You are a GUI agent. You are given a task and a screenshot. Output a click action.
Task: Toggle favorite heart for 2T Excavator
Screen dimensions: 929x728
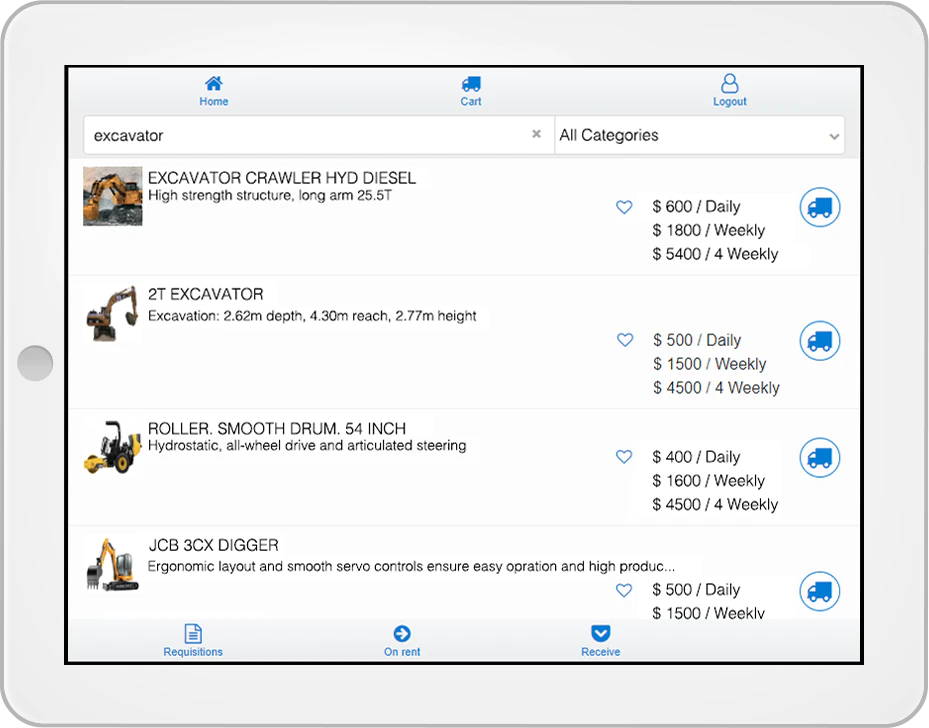coord(624,339)
